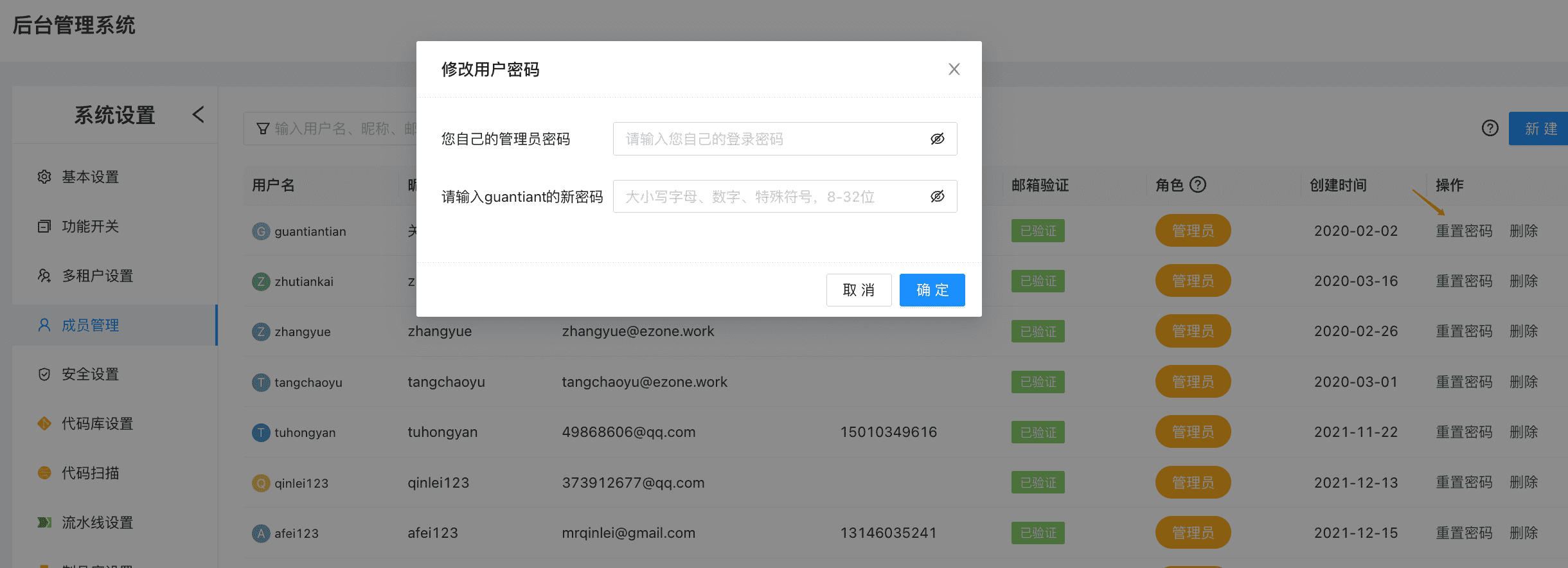Click 删除 for the 2020-02-02 row

pos(1524,231)
